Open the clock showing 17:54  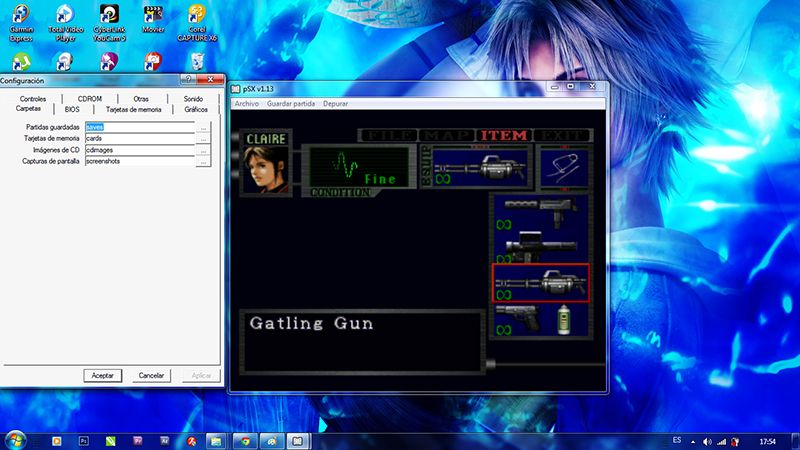pyautogui.click(x=767, y=442)
